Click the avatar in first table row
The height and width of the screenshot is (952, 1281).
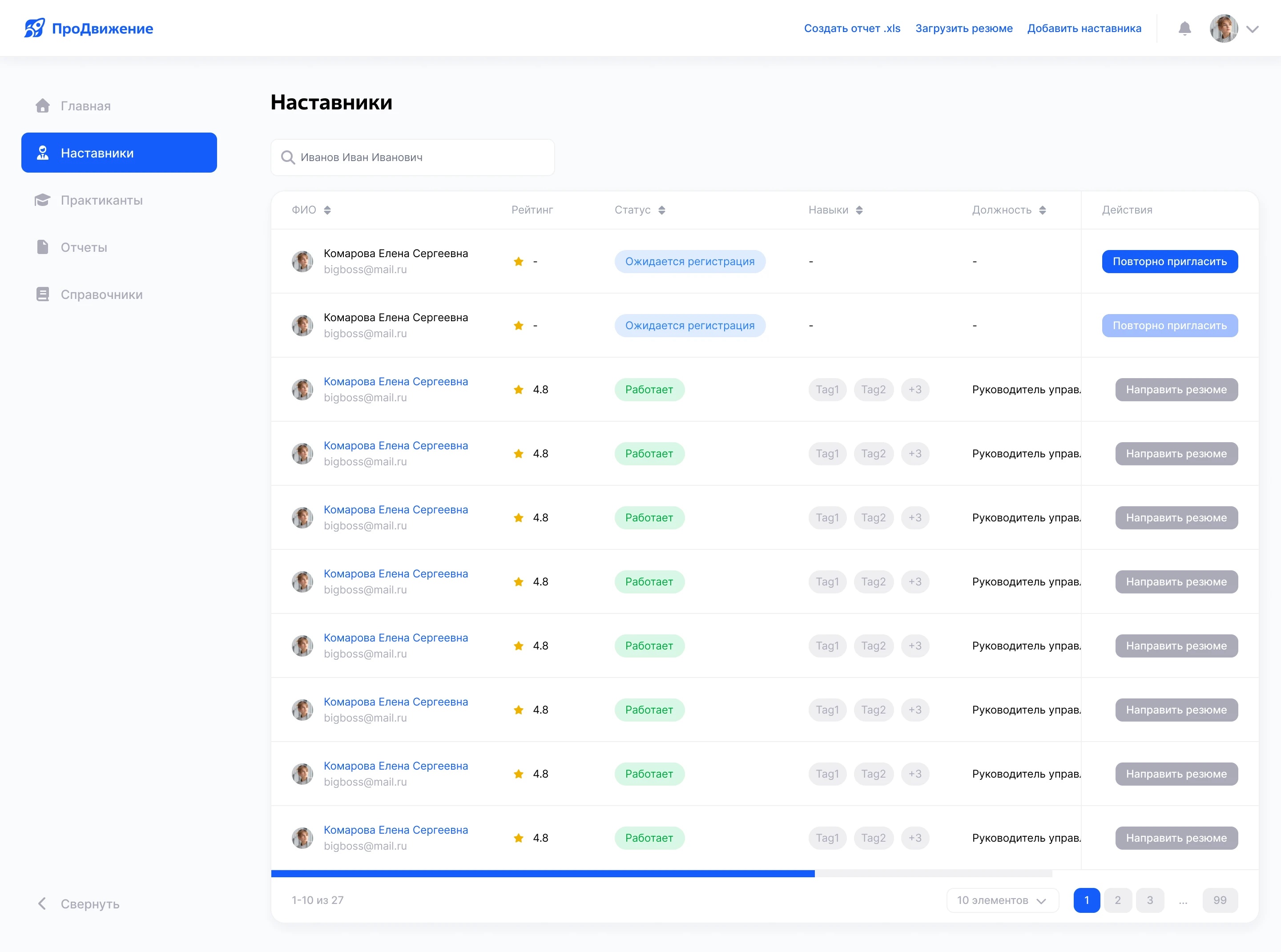point(302,262)
